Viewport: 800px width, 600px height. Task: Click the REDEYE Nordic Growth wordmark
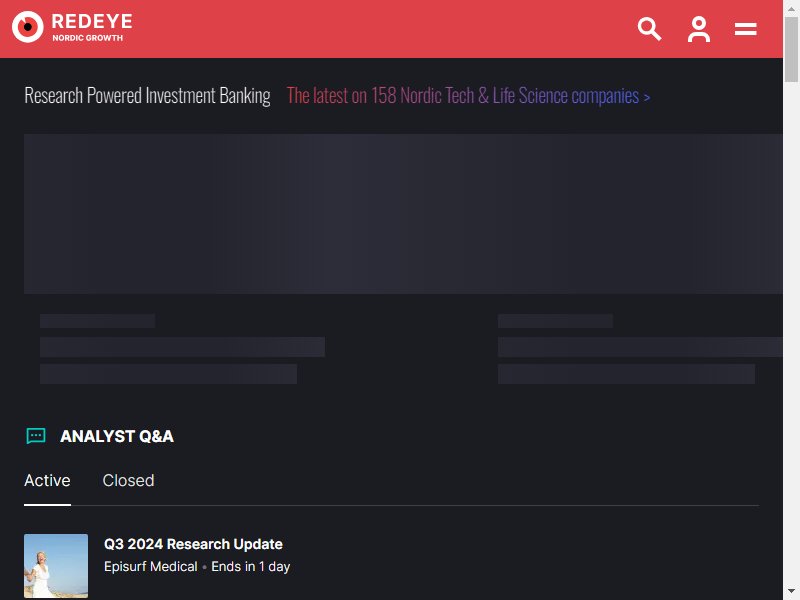[92, 27]
